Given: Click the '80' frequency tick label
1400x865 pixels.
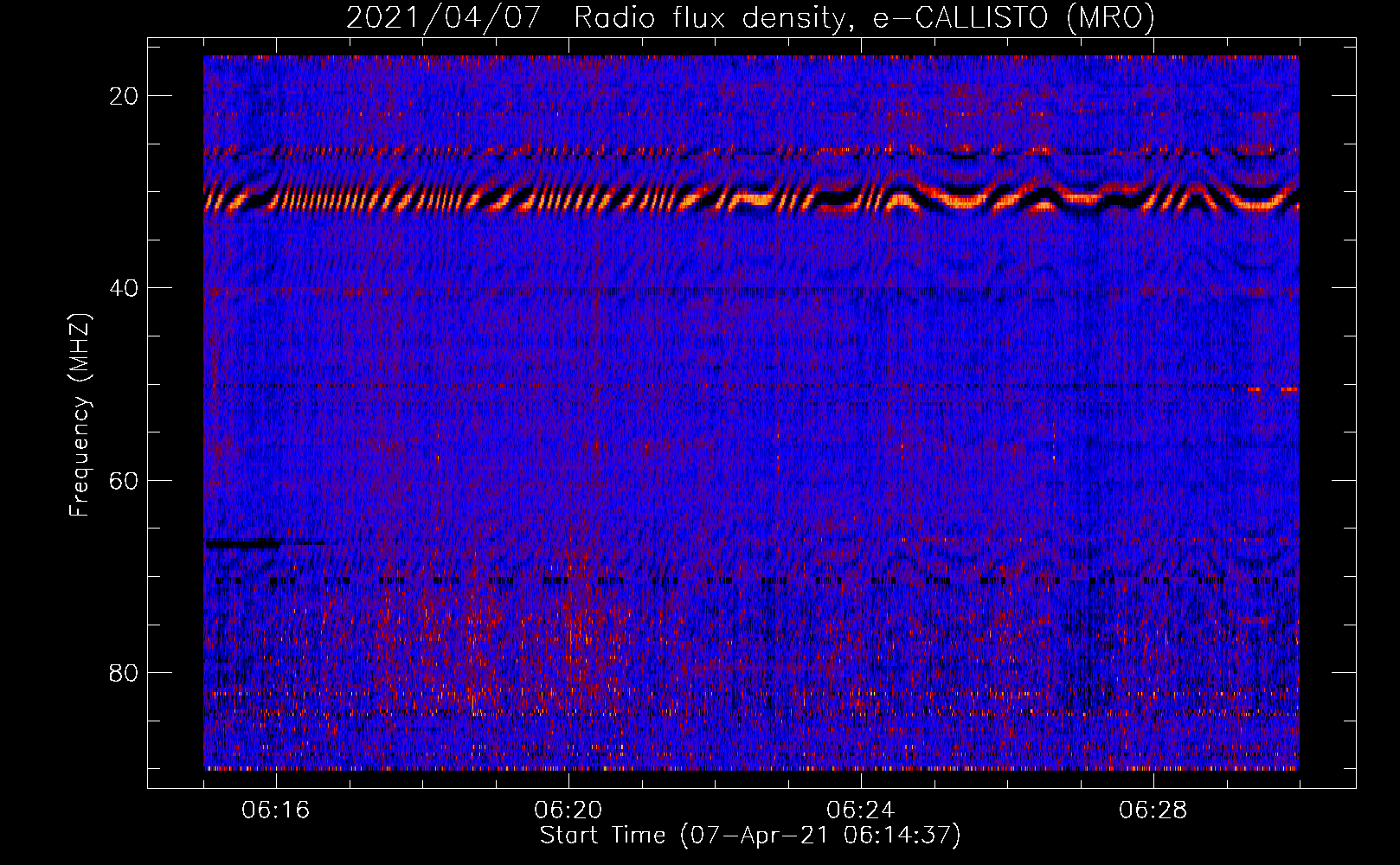Looking at the screenshot, I should 124,672.
